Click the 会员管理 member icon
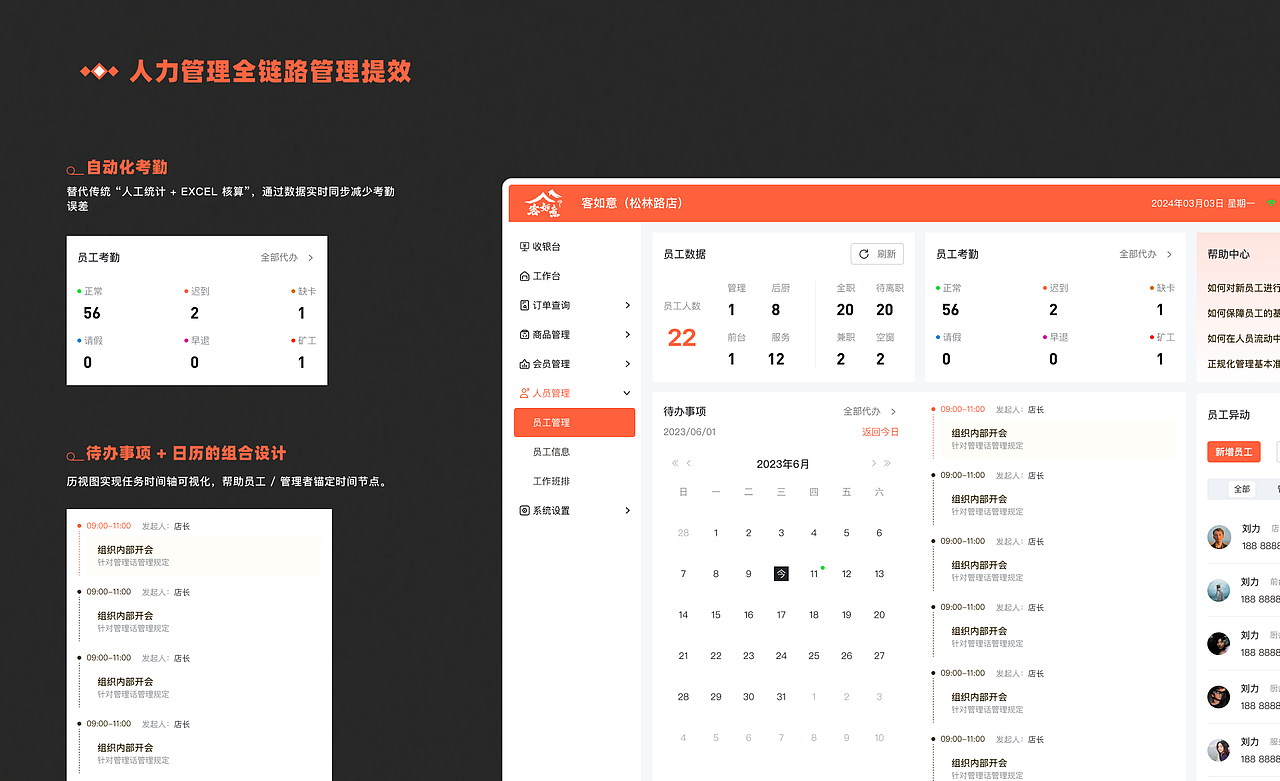1280x781 pixels. tap(524, 364)
